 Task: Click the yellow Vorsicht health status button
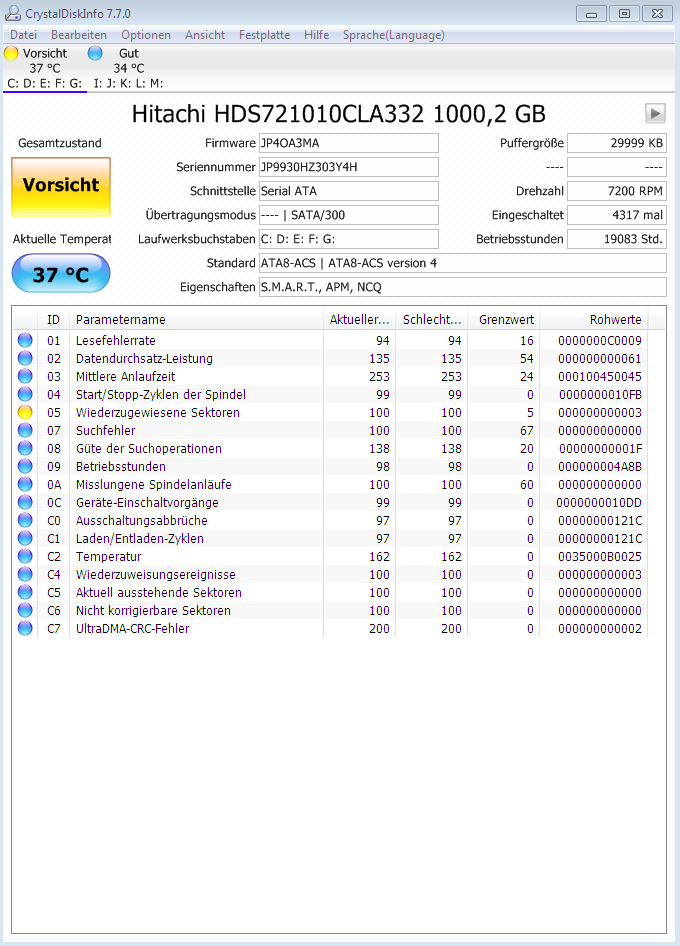point(61,186)
